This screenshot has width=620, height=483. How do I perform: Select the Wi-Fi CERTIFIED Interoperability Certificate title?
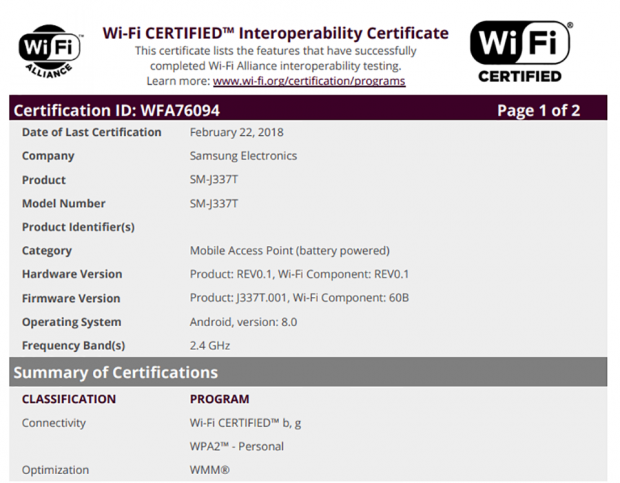(x=276, y=33)
